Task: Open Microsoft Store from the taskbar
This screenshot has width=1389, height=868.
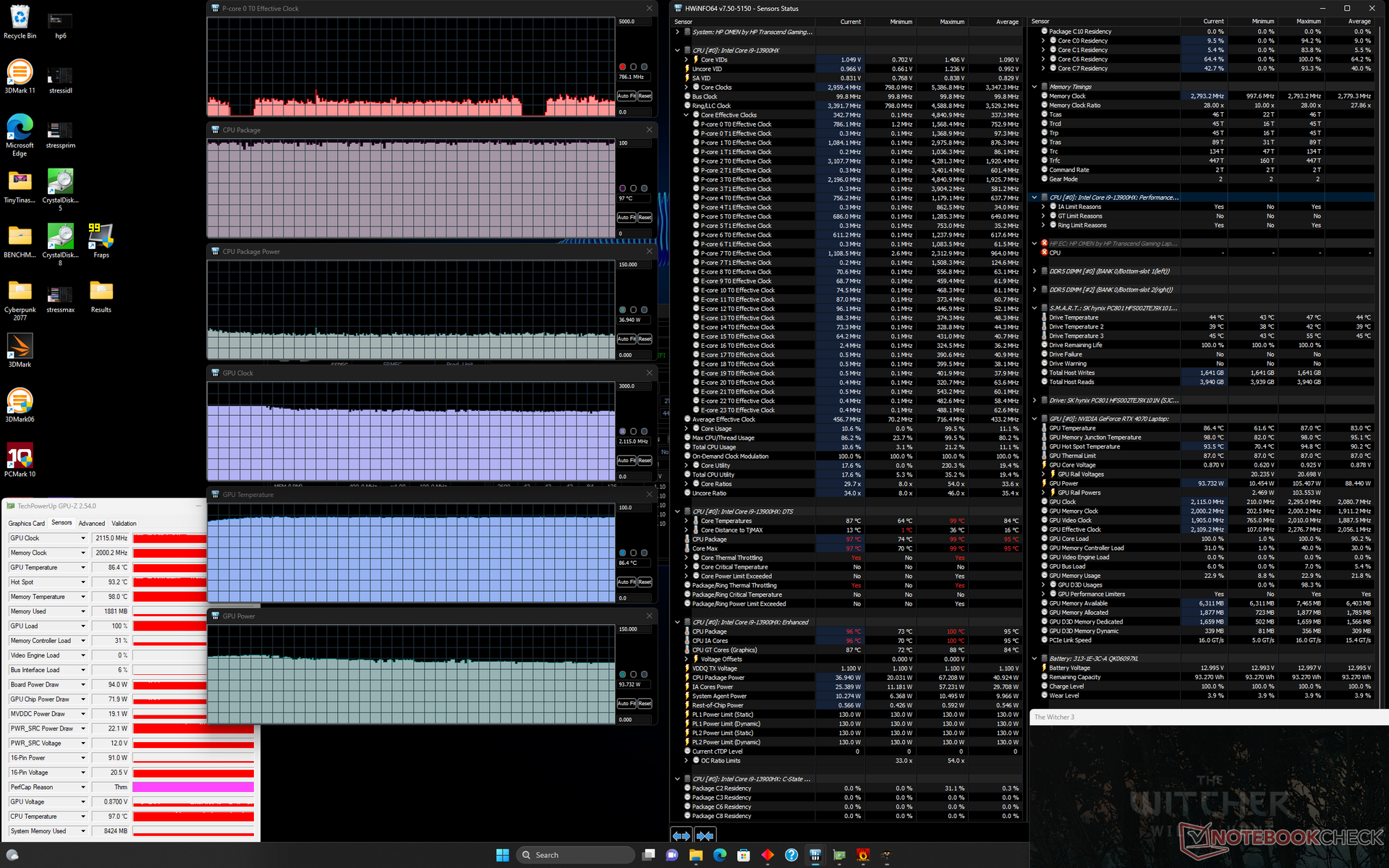Action: 744,855
